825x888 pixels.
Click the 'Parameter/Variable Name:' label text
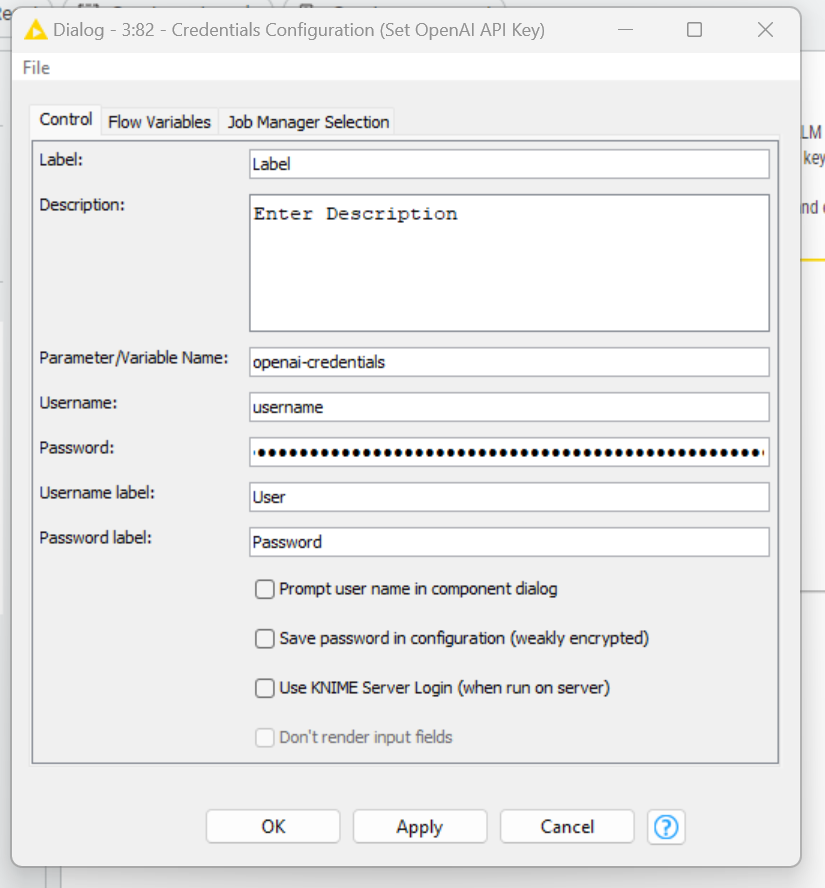pos(134,358)
